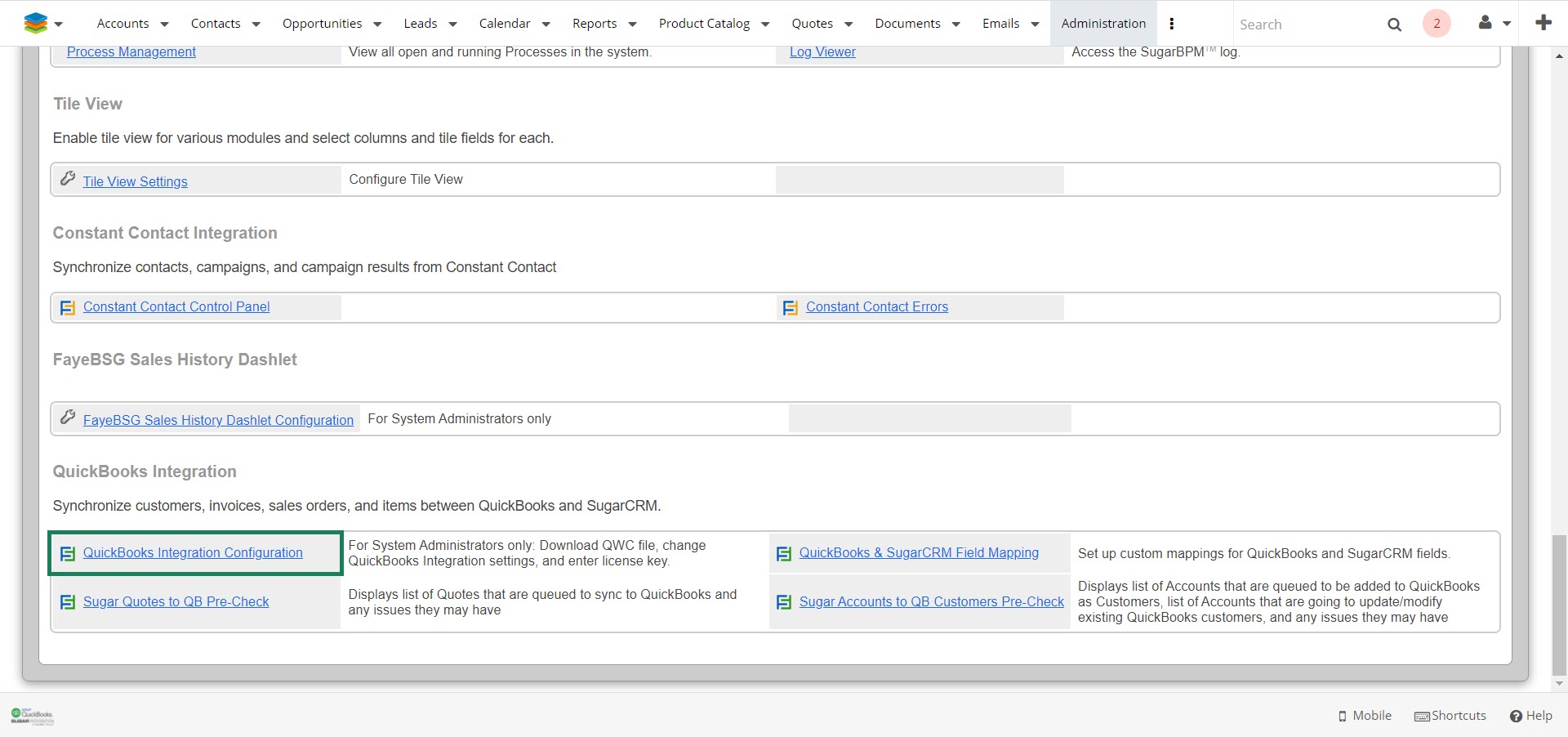The width and height of the screenshot is (1568, 737).
Task: Select the Administration tab
Action: pyautogui.click(x=1102, y=24)
